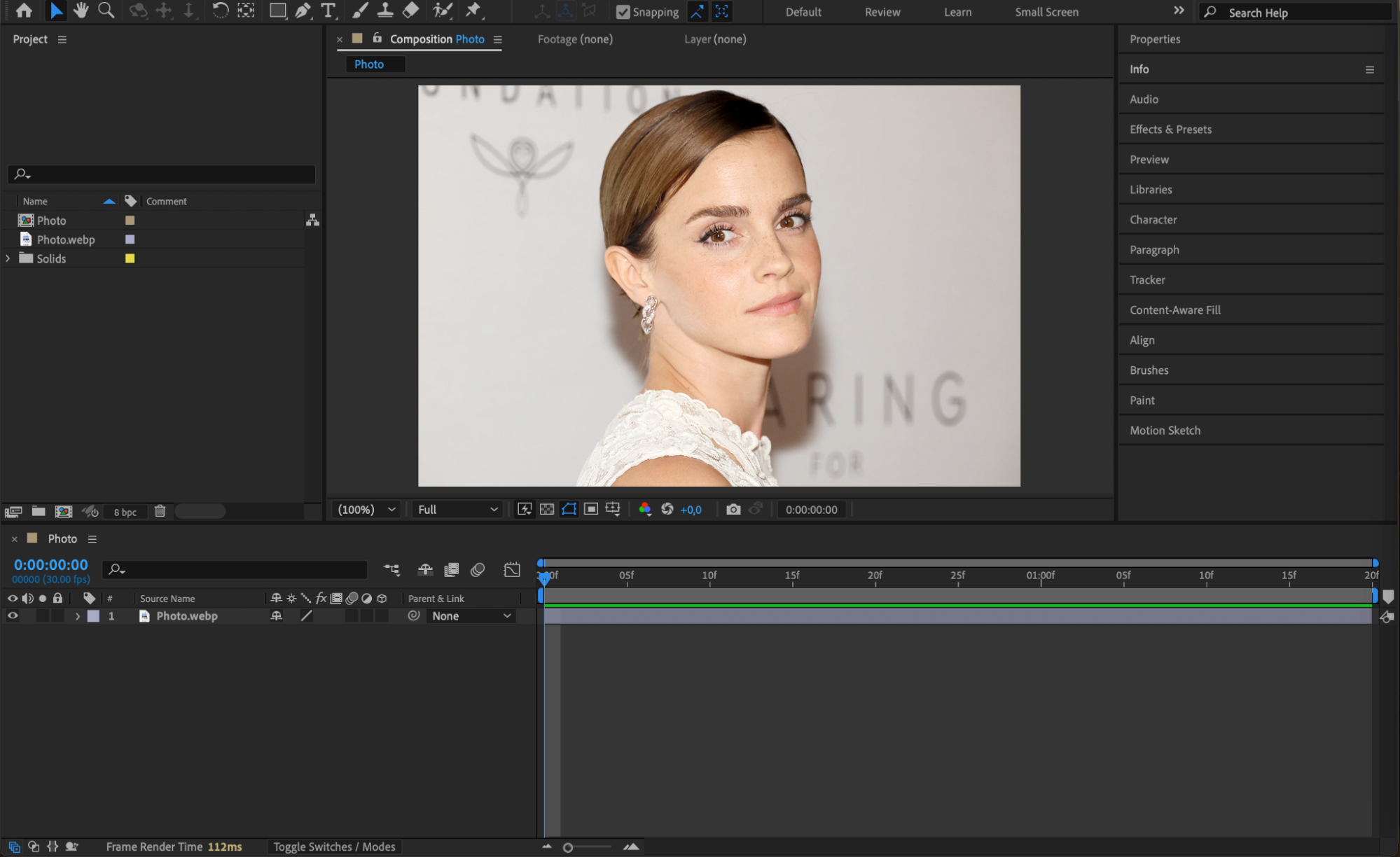Select the Zoom magnifier tool

point(106,11)
